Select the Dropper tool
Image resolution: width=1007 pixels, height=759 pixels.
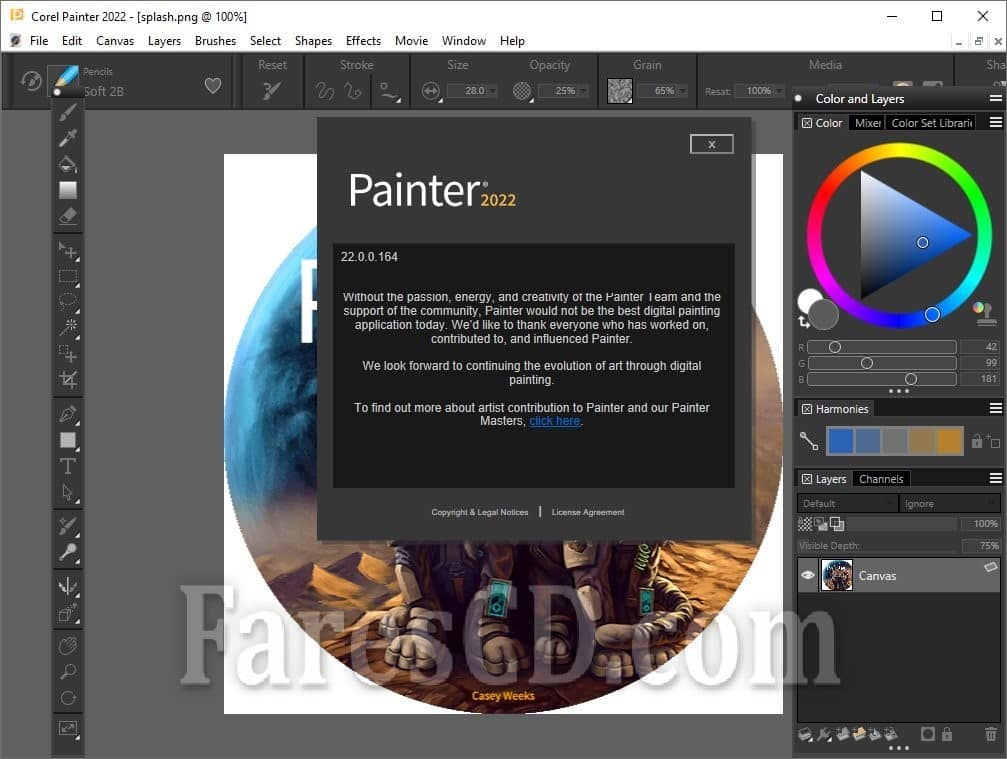[67, 137]
